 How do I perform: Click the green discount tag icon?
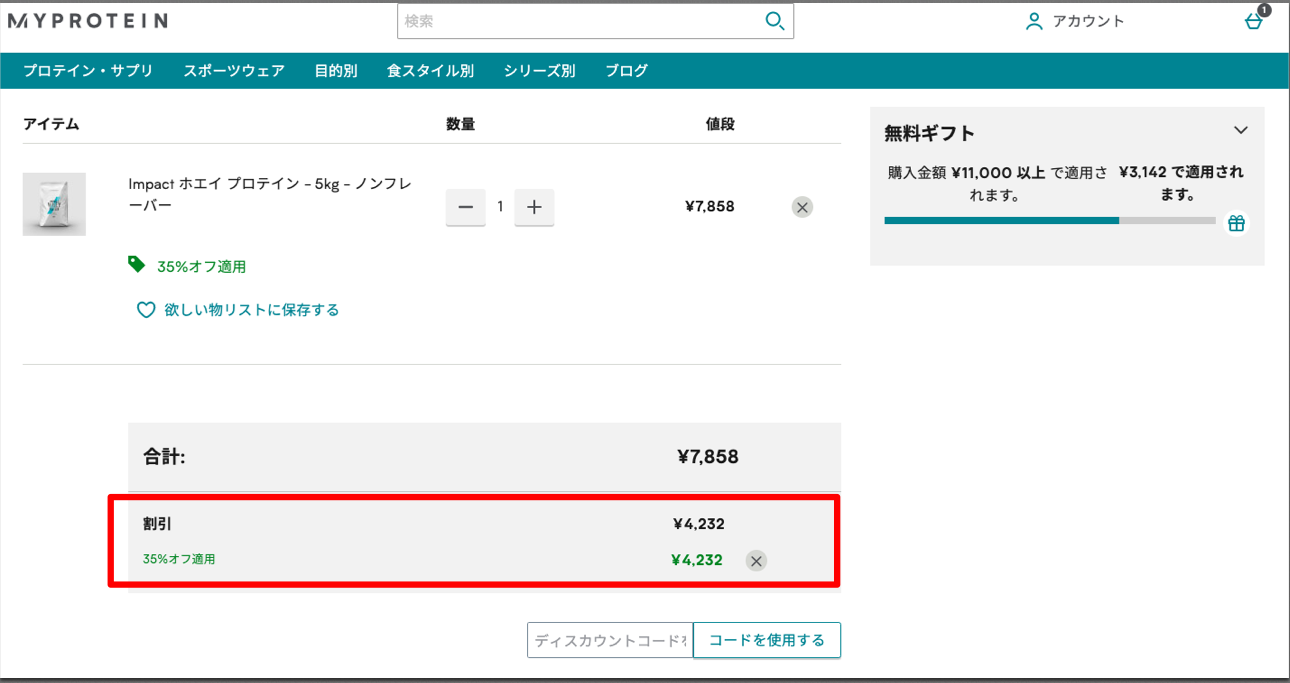[136, 264]
